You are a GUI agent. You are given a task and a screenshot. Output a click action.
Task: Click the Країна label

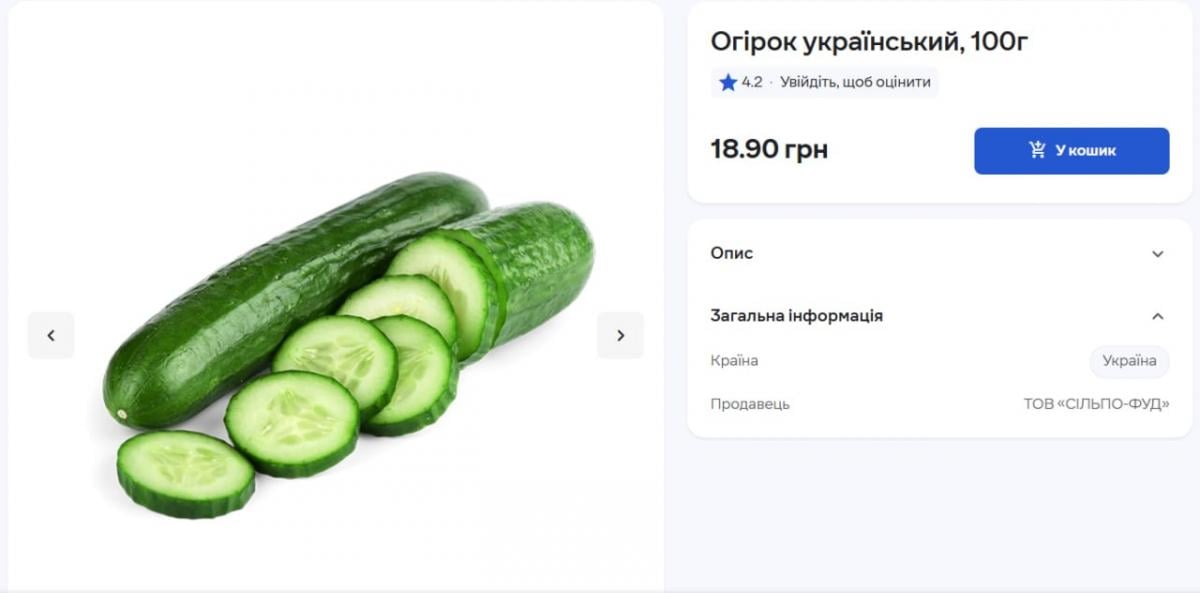pyautogui.click(x=735, y=361)
